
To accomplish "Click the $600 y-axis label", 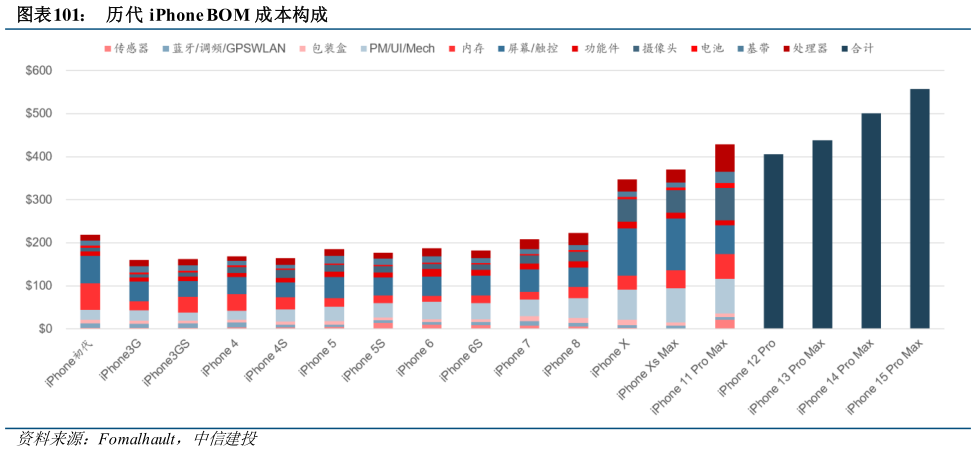I will pyautogui.click(x=39, y=71).
